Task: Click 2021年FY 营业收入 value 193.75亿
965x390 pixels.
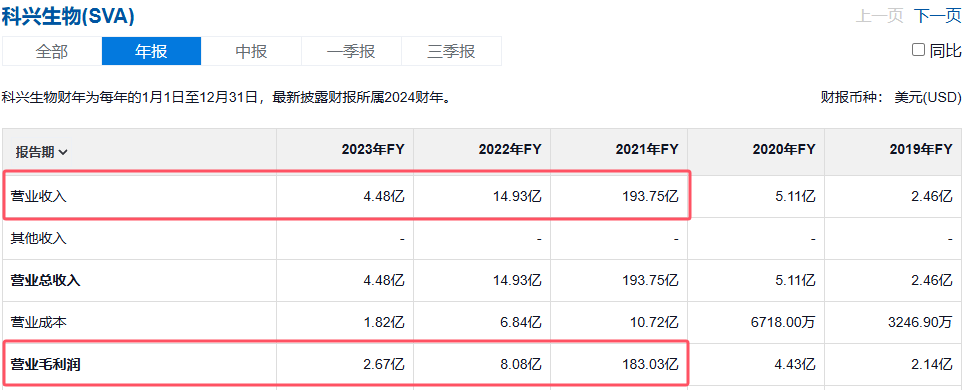Action: click(x=650, y=197)
